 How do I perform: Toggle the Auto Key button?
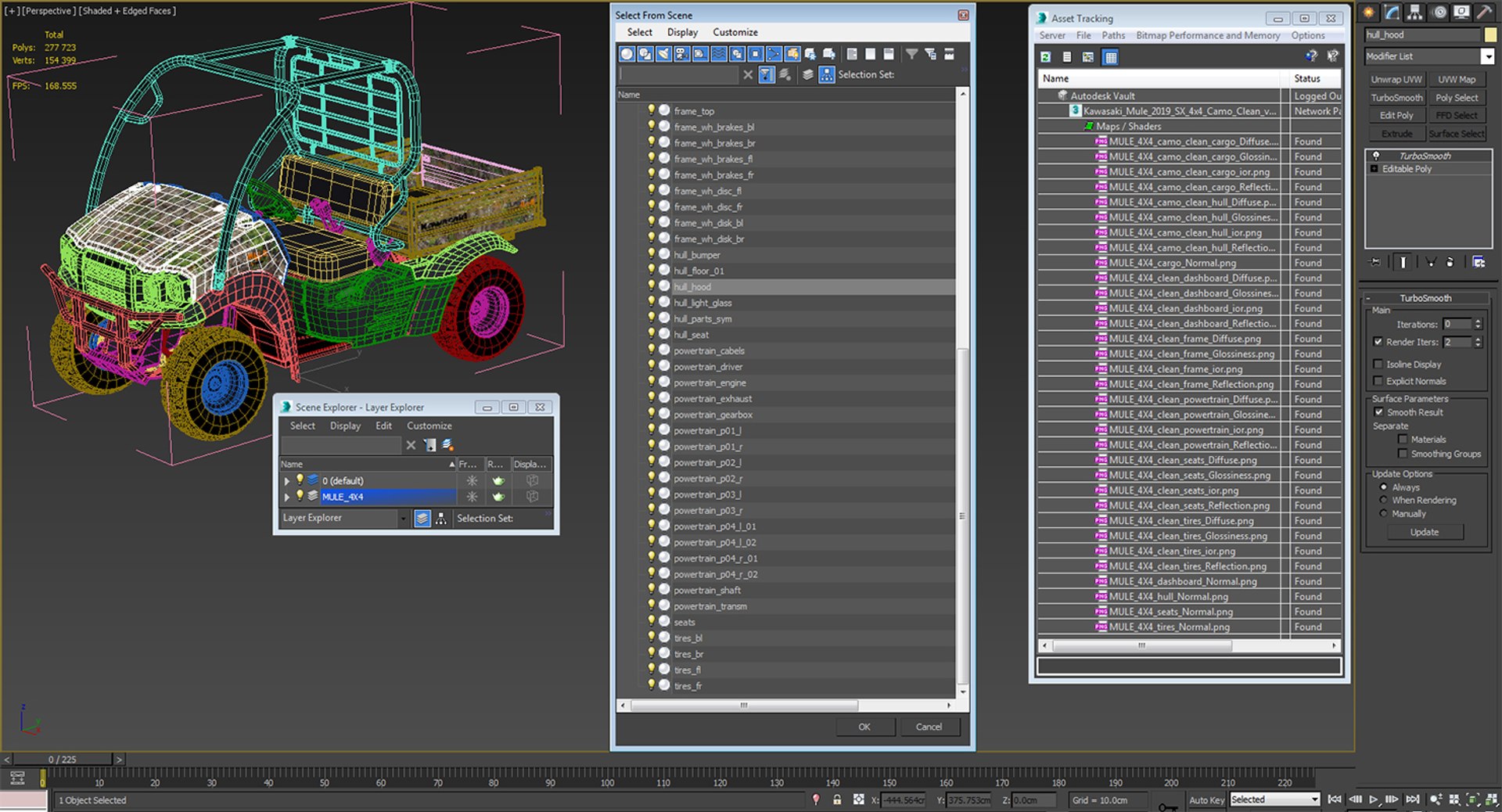pyautogui.click(x=1206, y=799)
